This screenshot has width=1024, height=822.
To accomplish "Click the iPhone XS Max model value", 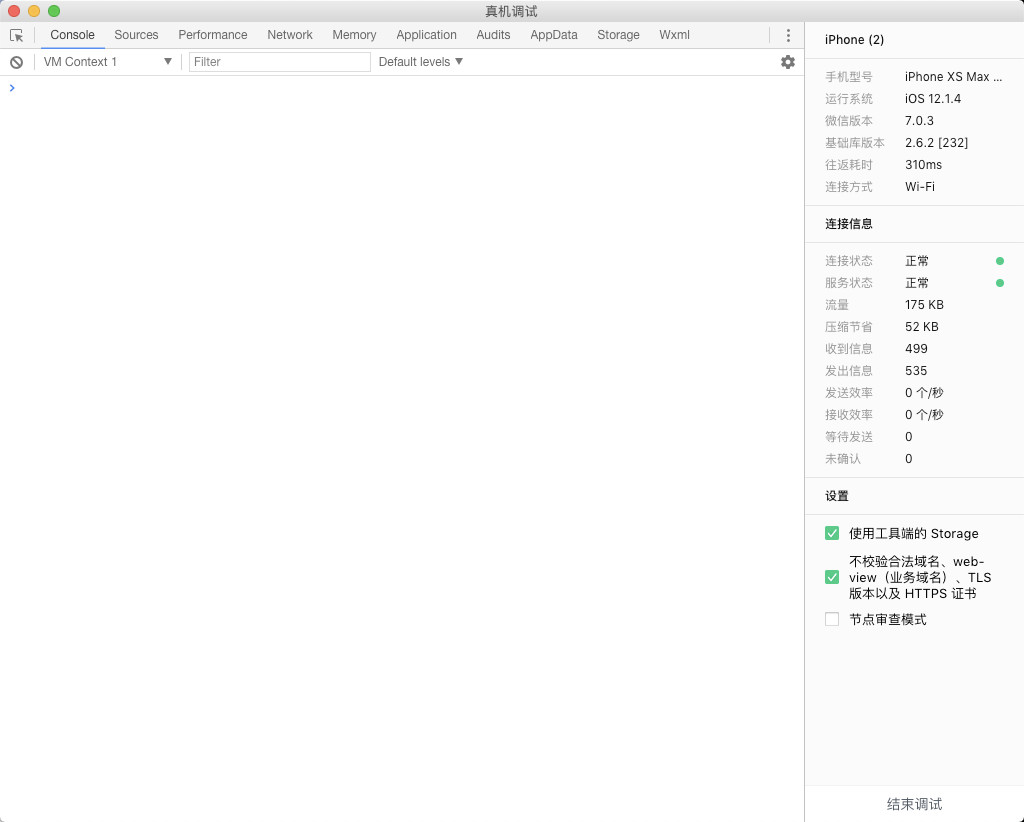I will click(953, 77).
